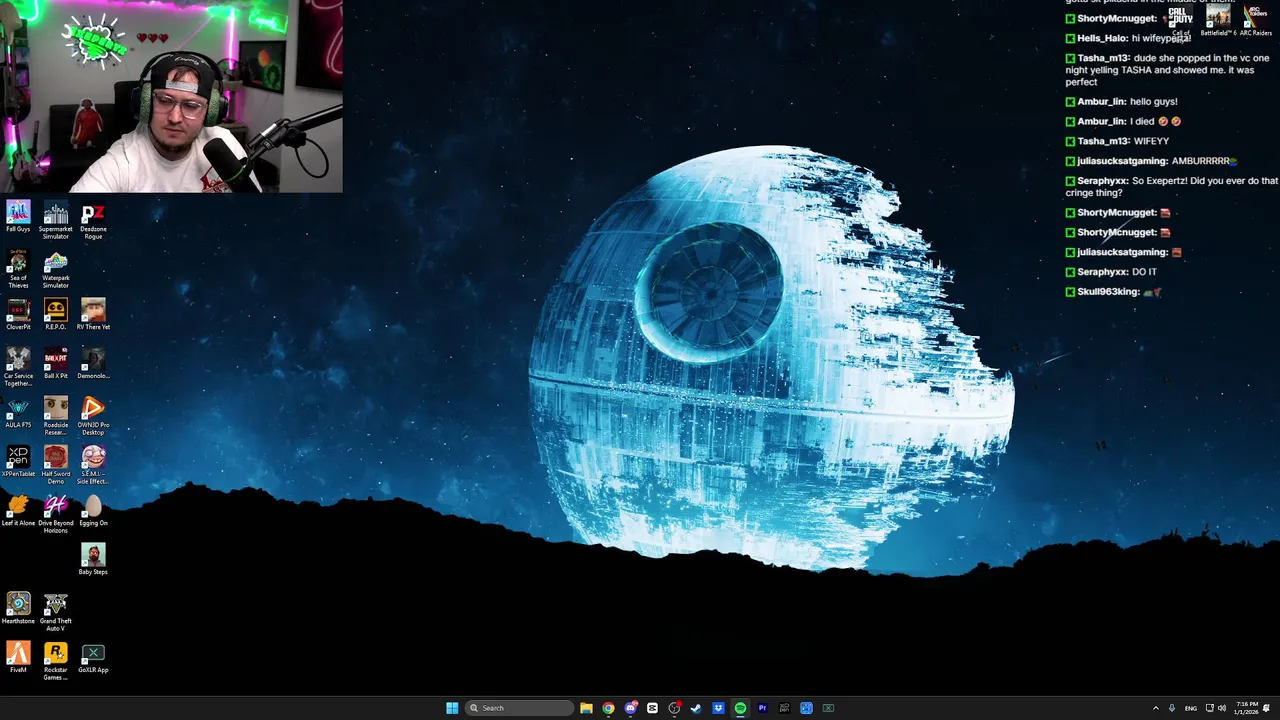Open Spotify from the taskbar
The height and width of the screenshot is (720, 1280).
pyautogui.click(x=740, y=708)
